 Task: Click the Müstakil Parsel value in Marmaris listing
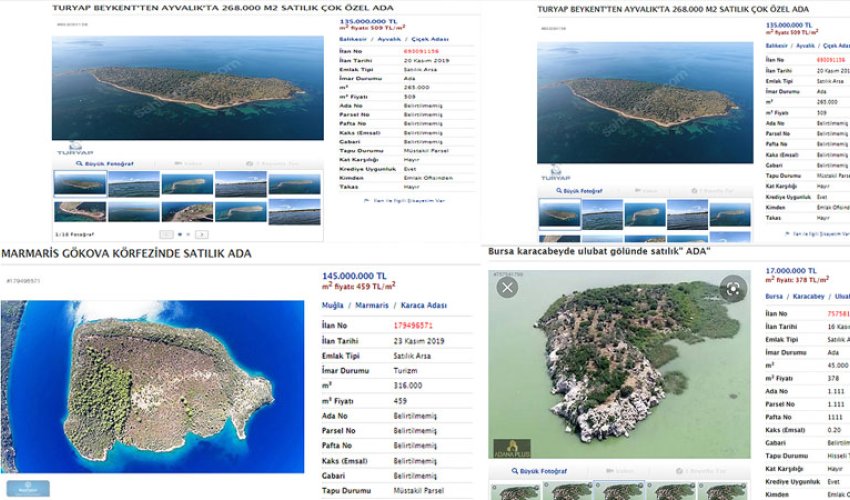pyautogui.click(x=418, y=491)
